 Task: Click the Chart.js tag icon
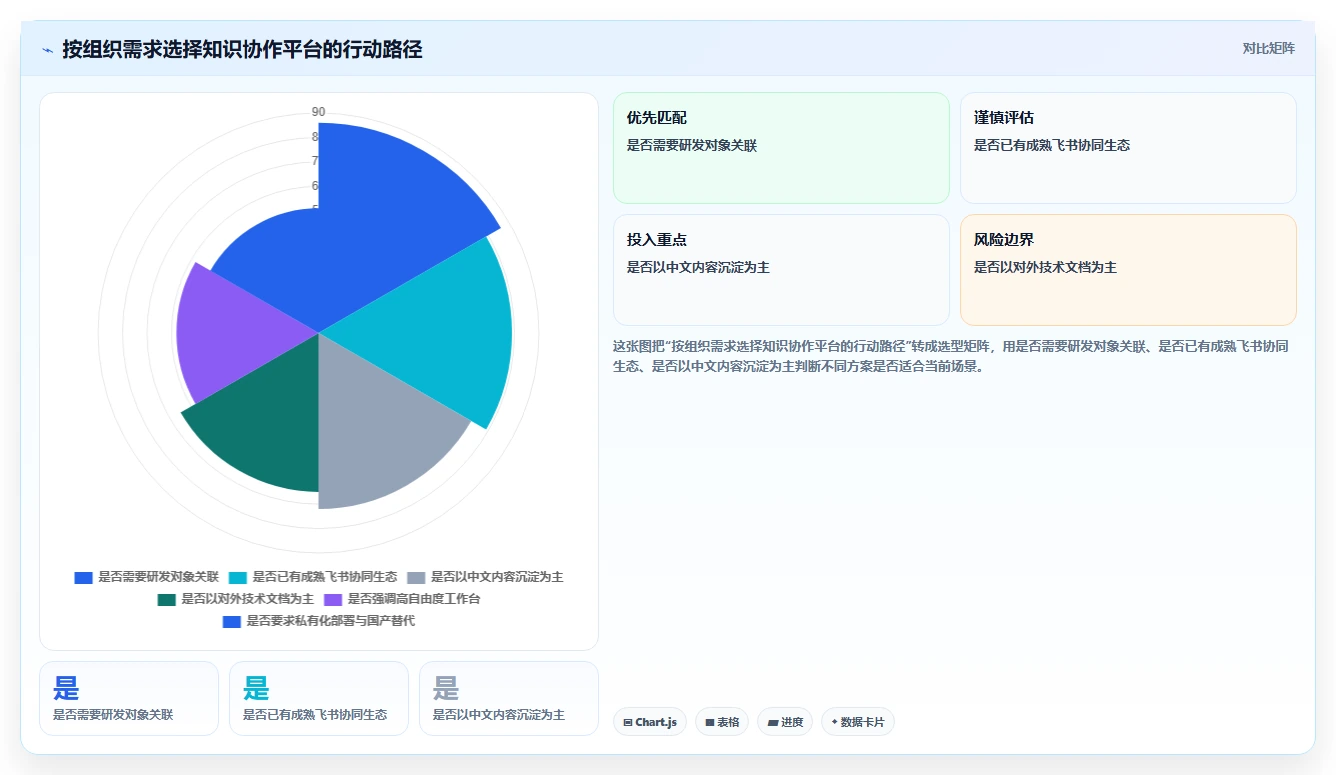click(x=627, y=722)
